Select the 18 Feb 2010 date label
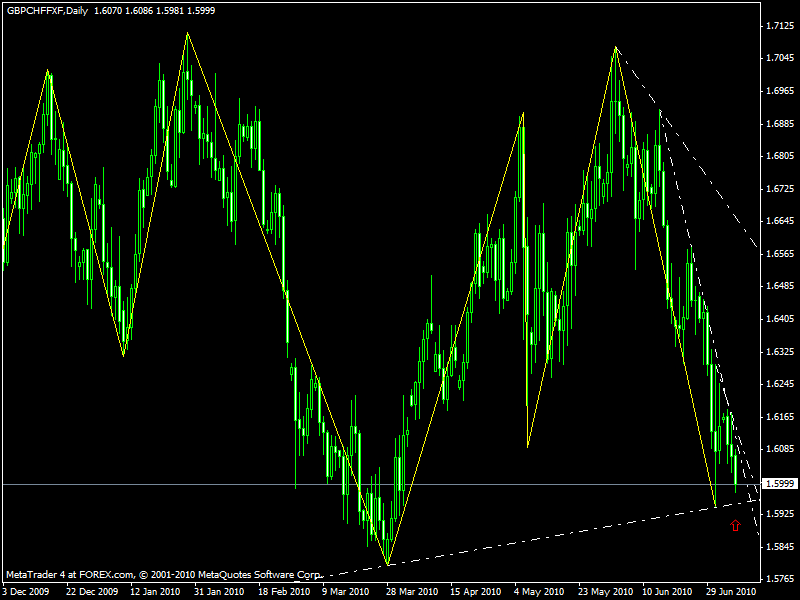Image resolution: width=800 pixels, height=600 pixels. click(x=280, y=591)
